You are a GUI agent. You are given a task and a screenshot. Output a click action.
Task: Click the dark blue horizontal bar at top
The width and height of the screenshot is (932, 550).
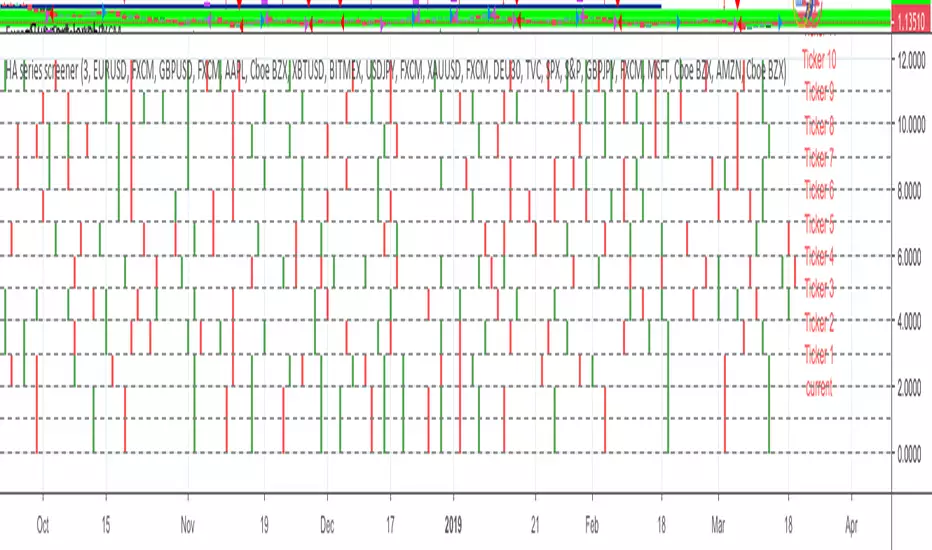point(345,6)
